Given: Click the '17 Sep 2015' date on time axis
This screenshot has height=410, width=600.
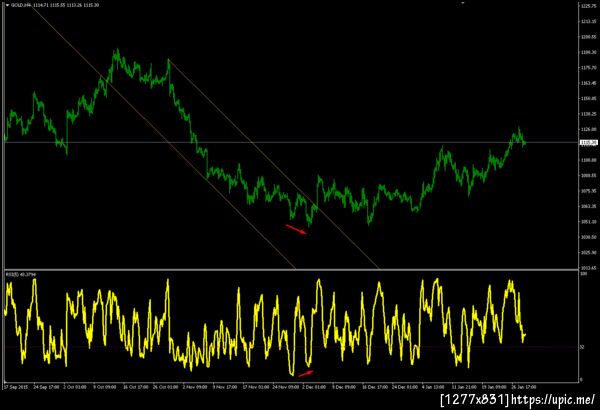Looking at the screenshot, I should tap(16, 387).
